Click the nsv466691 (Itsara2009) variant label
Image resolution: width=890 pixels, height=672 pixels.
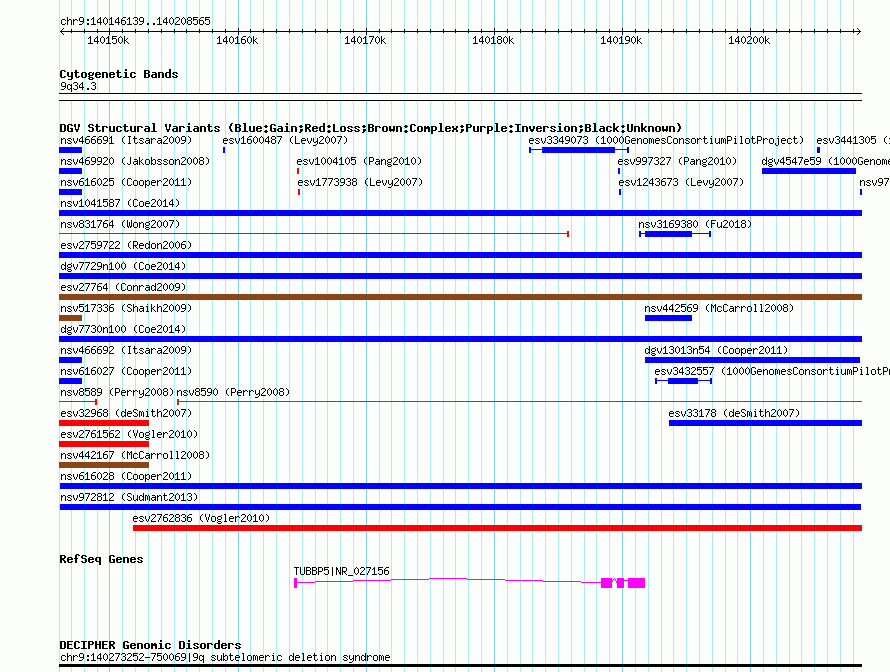(126, 140)
